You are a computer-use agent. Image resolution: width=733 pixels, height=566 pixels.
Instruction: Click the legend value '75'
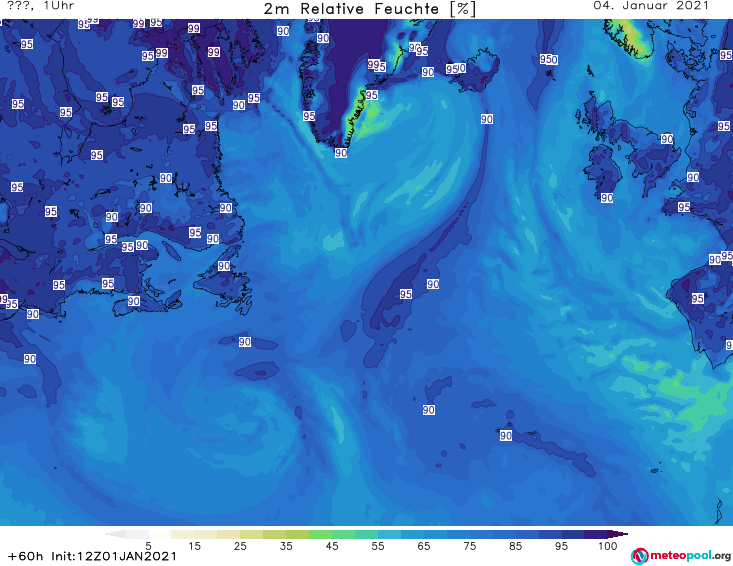(x=469, y=546)
